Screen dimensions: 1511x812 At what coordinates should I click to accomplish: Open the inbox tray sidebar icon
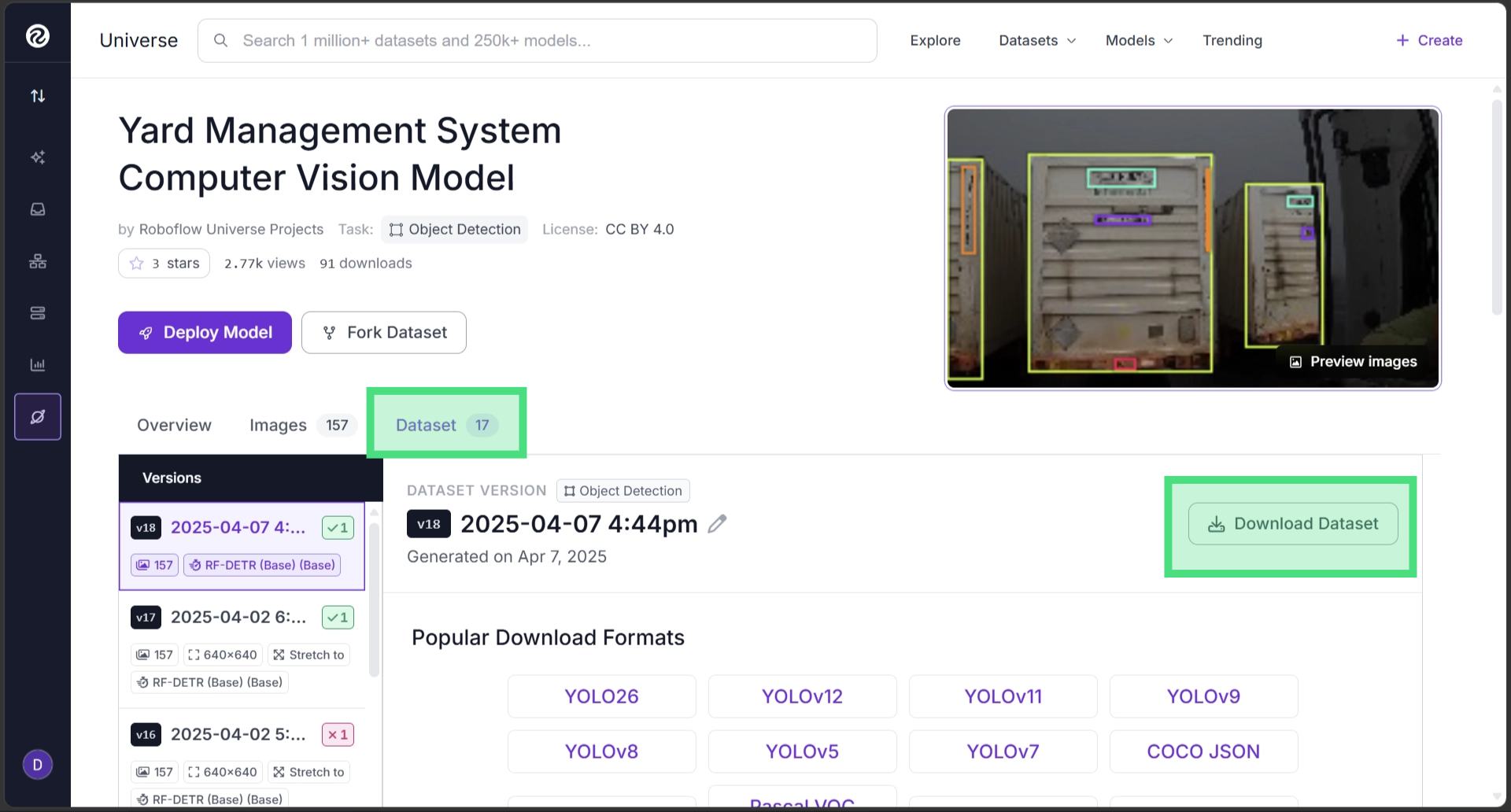(x=38, y=209)
